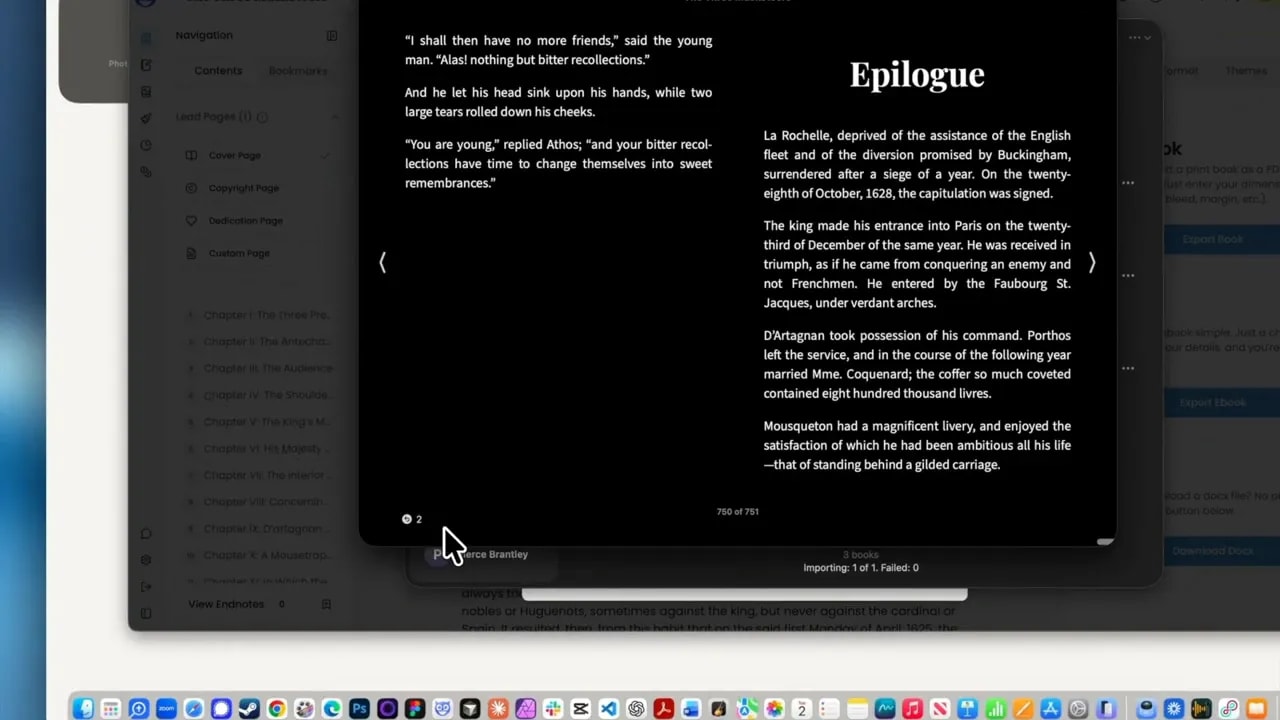Screen dimensions: 1280x720
Task: Switch to the Bookmarks tab
Action: click(x=298, y=71)
